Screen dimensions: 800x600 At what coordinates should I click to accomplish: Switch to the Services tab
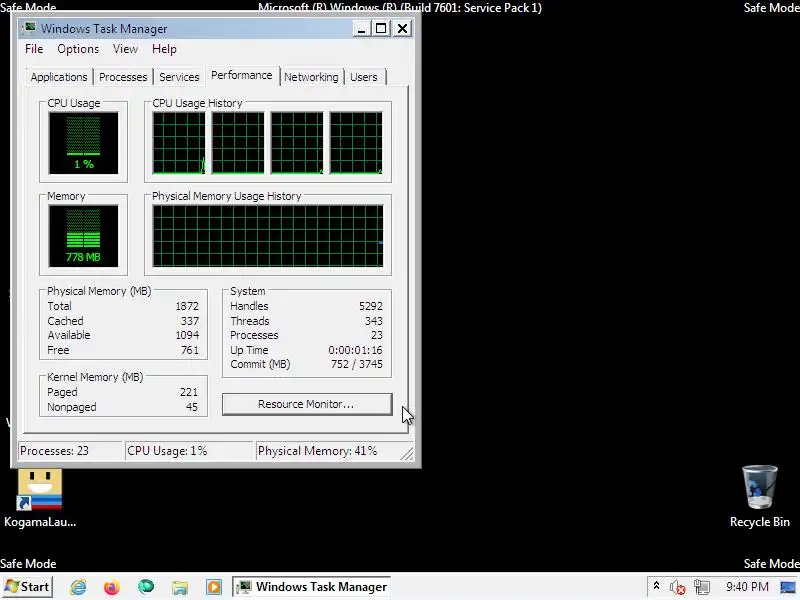point(179,77)
